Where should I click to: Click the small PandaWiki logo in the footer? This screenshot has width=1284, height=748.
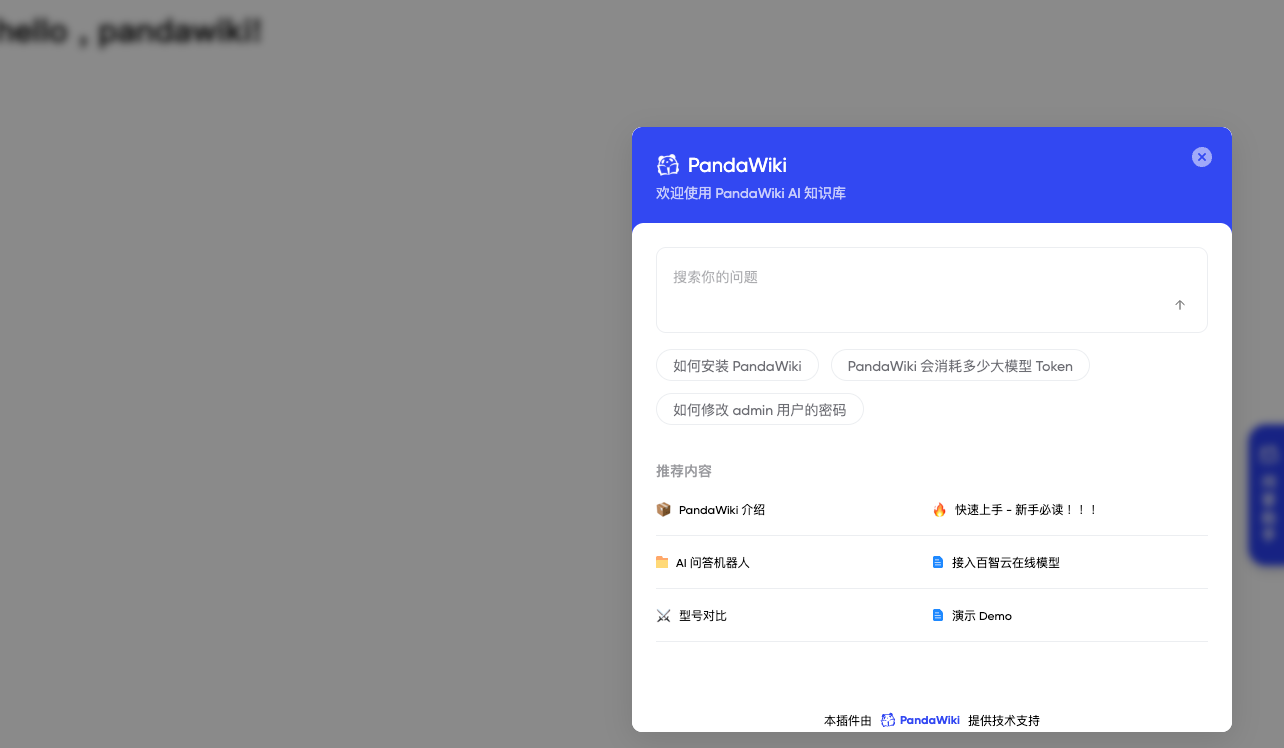886,720
